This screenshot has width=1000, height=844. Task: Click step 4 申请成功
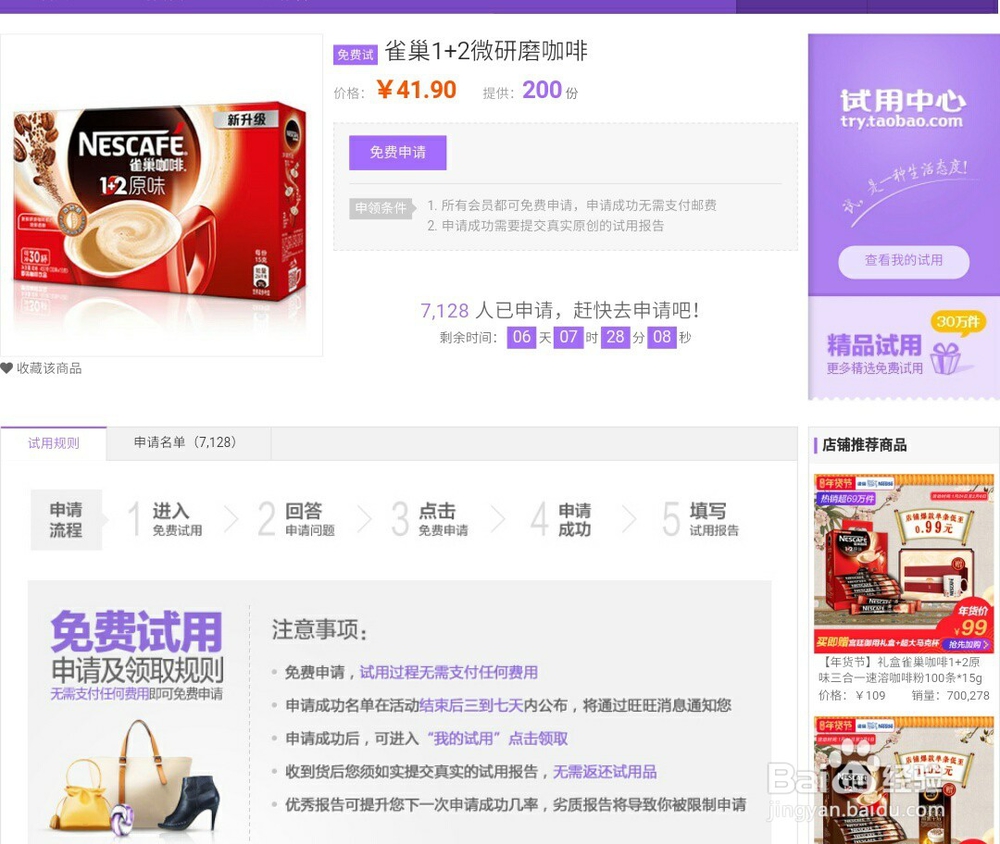pos(561,519)
